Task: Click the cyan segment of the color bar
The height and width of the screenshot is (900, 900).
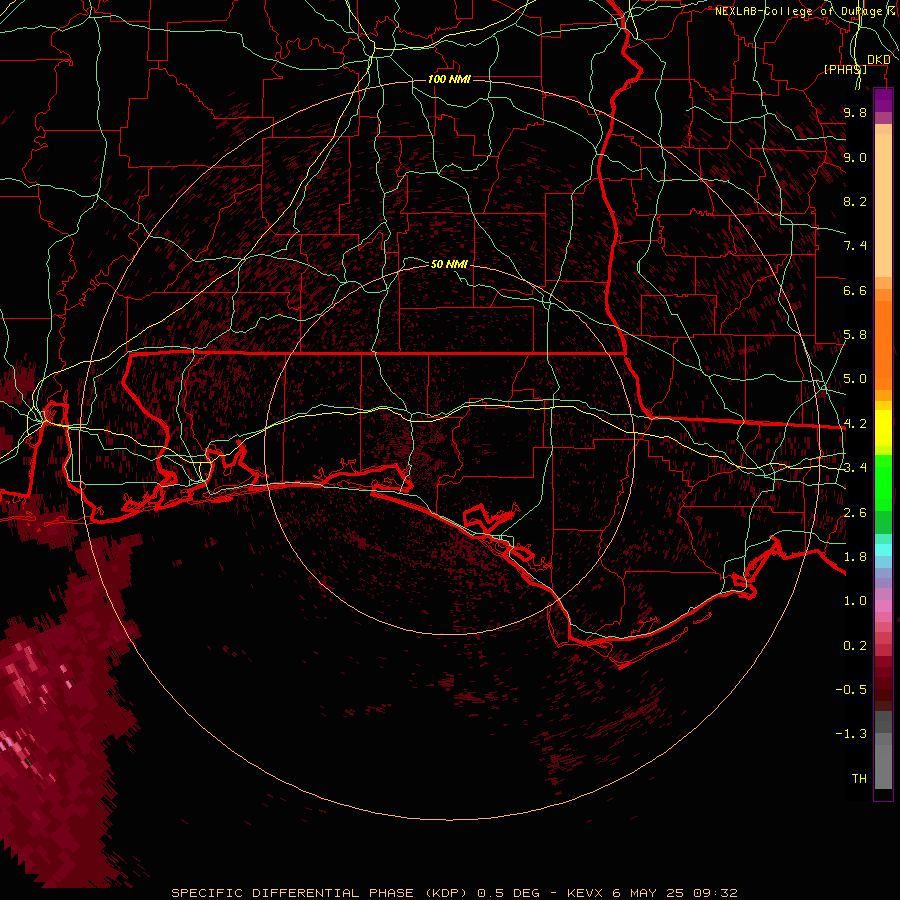Action: (883, 550)
